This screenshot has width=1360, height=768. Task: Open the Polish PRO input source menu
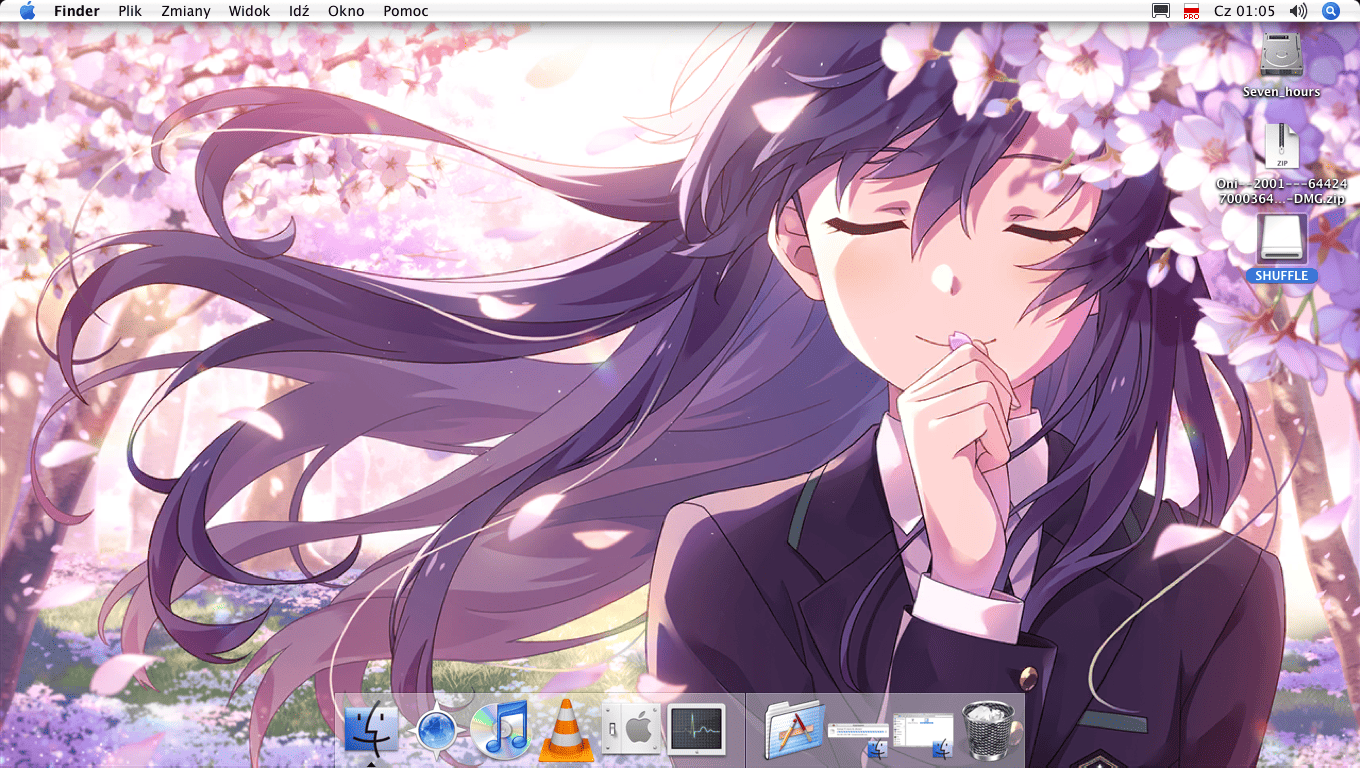point(1191,11)
